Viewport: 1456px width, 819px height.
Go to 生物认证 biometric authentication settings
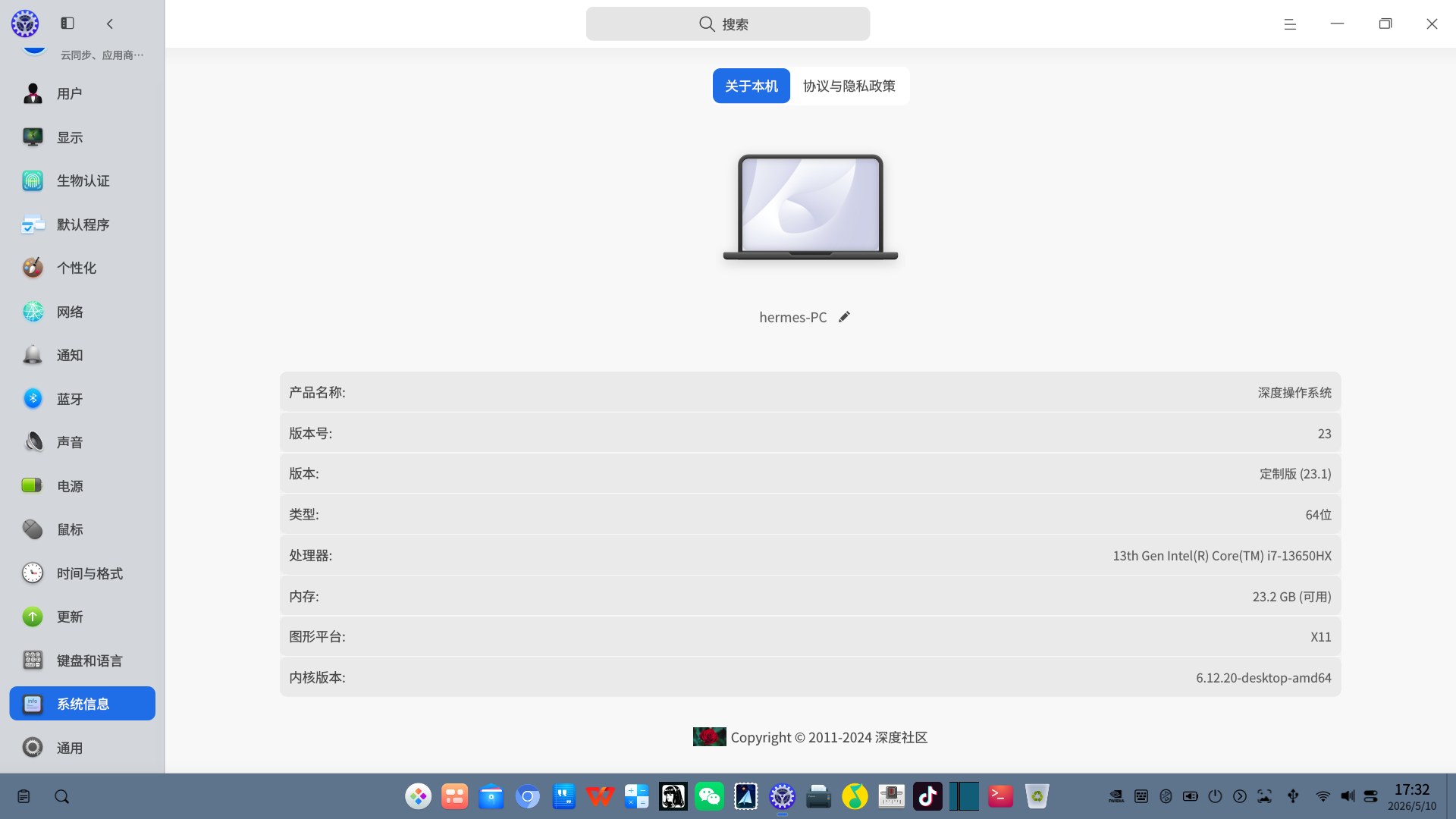tap(82, 180)
